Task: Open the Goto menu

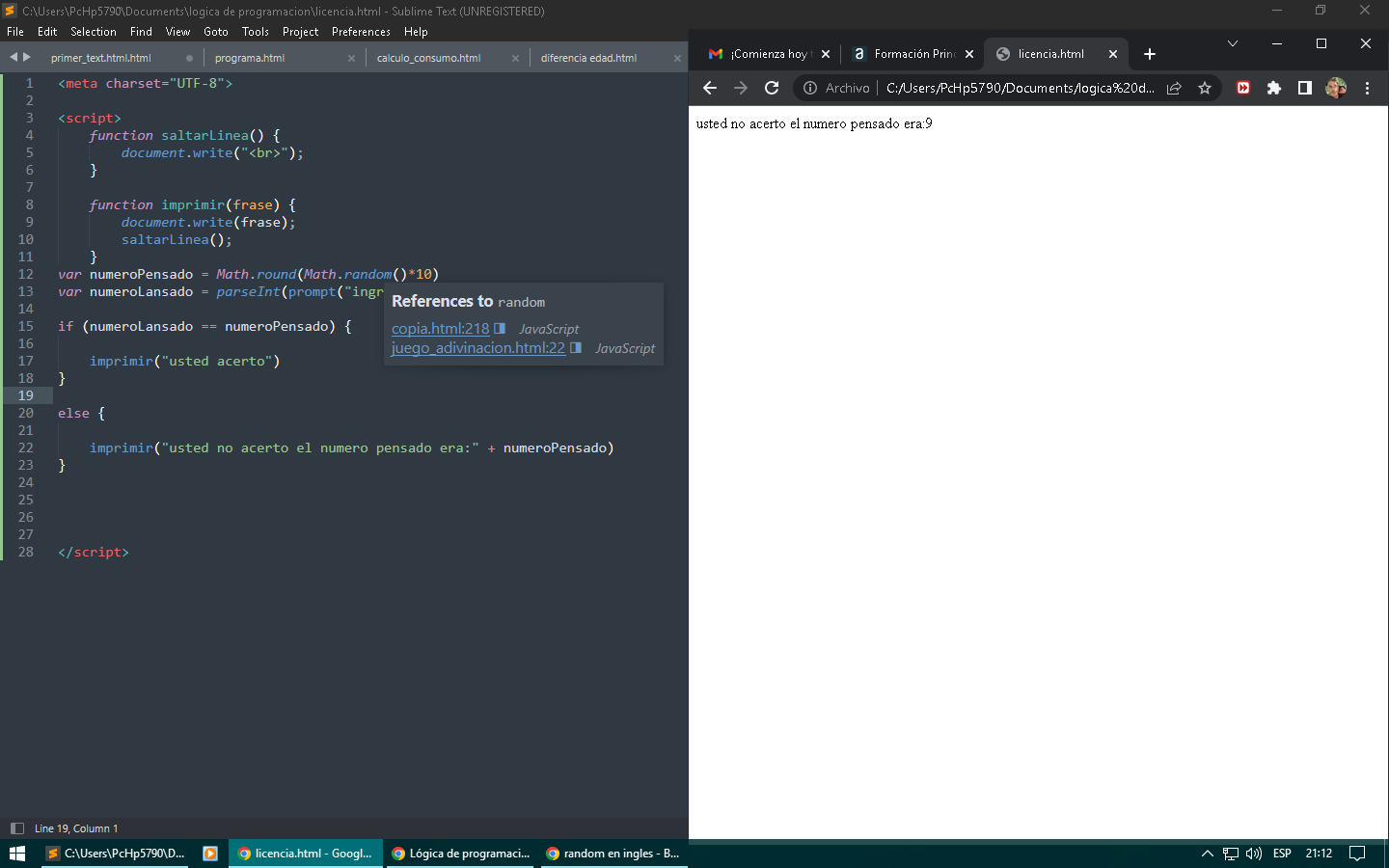Action: [x=216, y=32]
